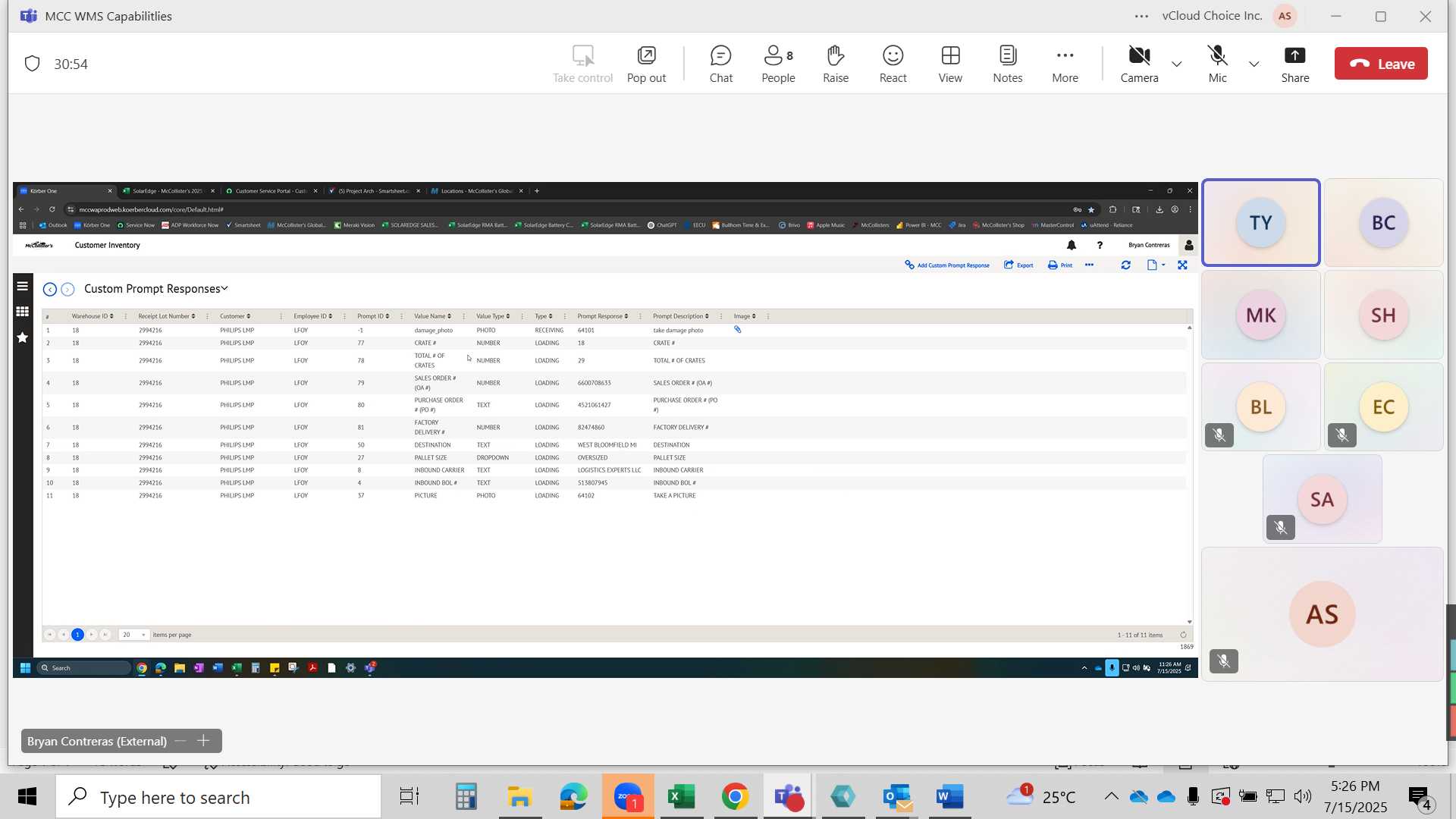The width and height of the screenshot is (1456, 819).
Task: Sort by Prompt ID column
Action: [373, 316]
